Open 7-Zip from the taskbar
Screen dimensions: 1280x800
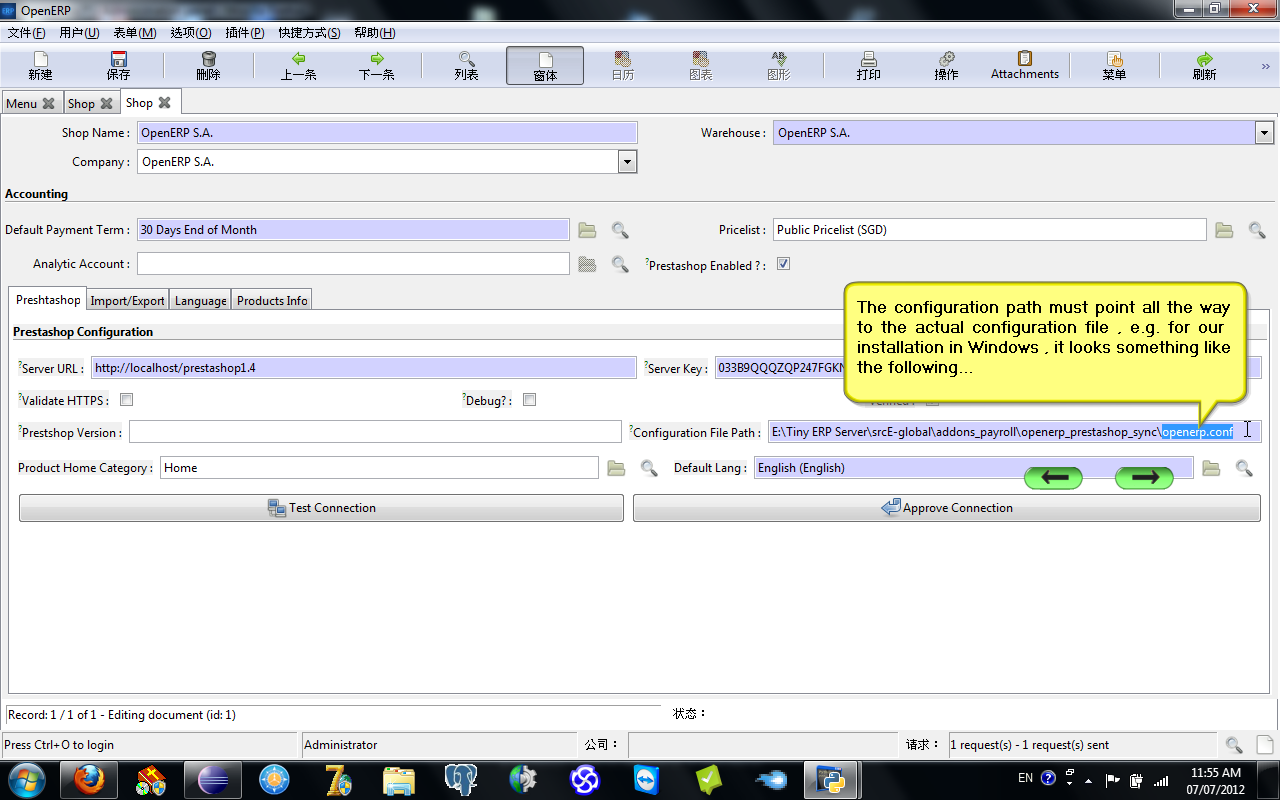[337, 779]
